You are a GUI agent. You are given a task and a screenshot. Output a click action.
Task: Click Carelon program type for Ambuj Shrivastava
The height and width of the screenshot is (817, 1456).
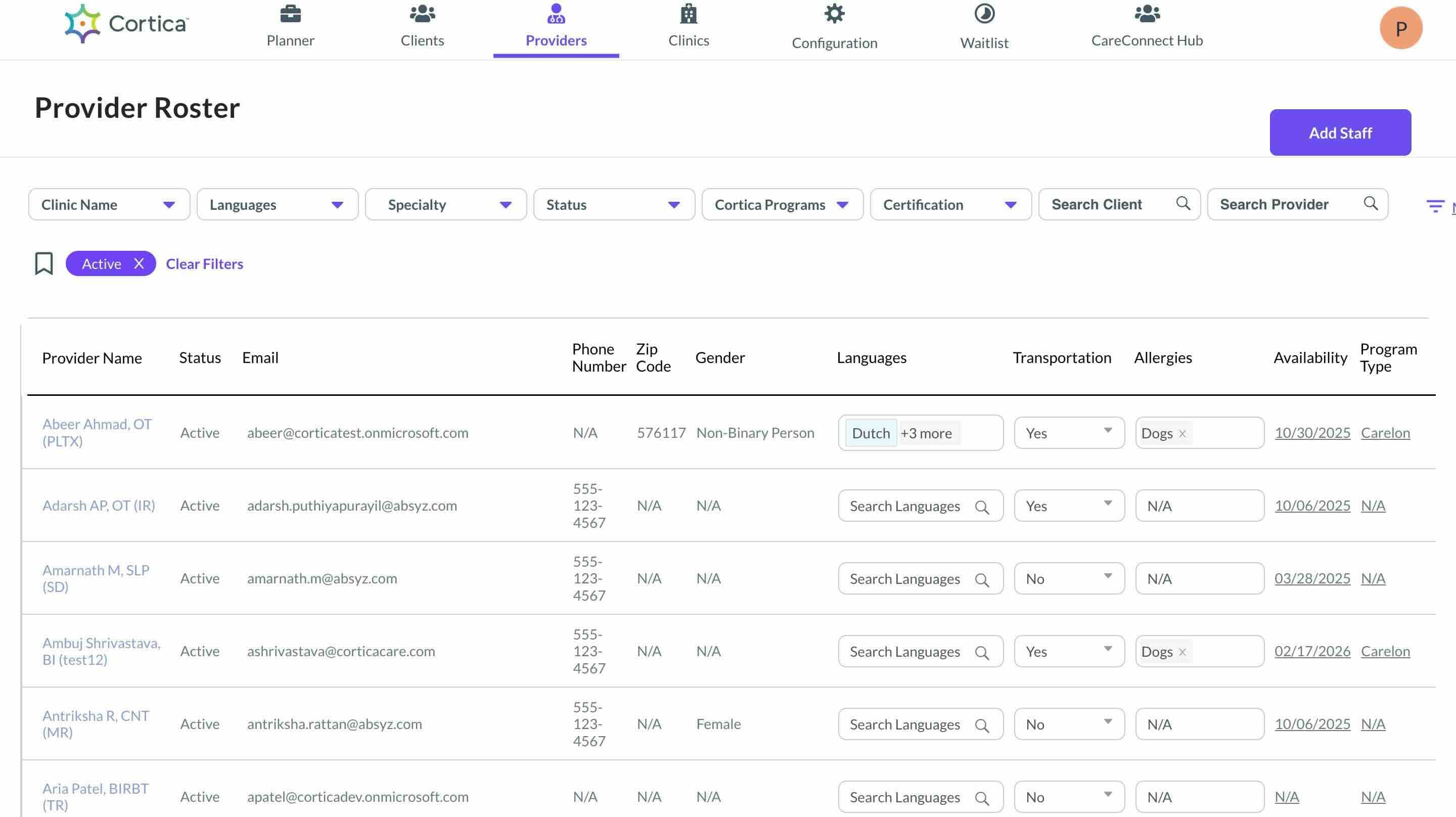coord(1385,651)
